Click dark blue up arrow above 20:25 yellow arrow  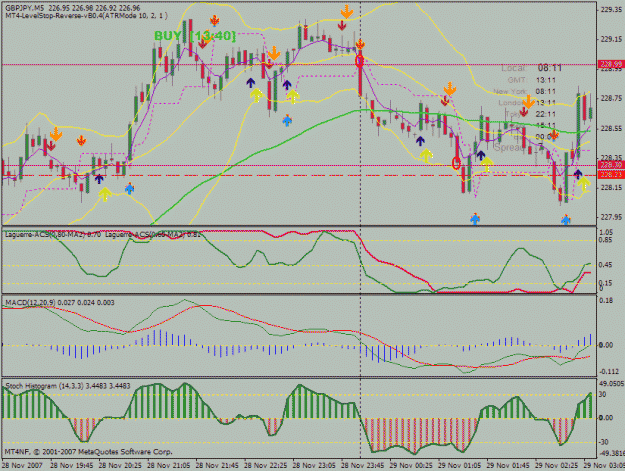(x=99, y=179)
